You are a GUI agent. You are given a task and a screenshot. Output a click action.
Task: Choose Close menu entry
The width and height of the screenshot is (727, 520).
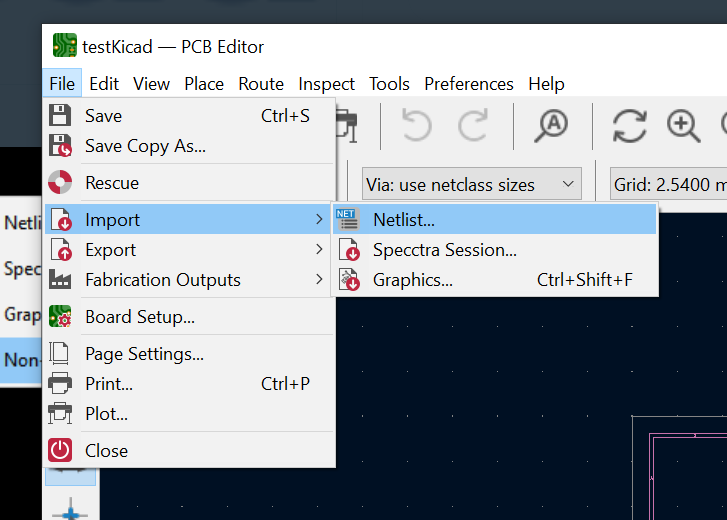click(190, 450)
